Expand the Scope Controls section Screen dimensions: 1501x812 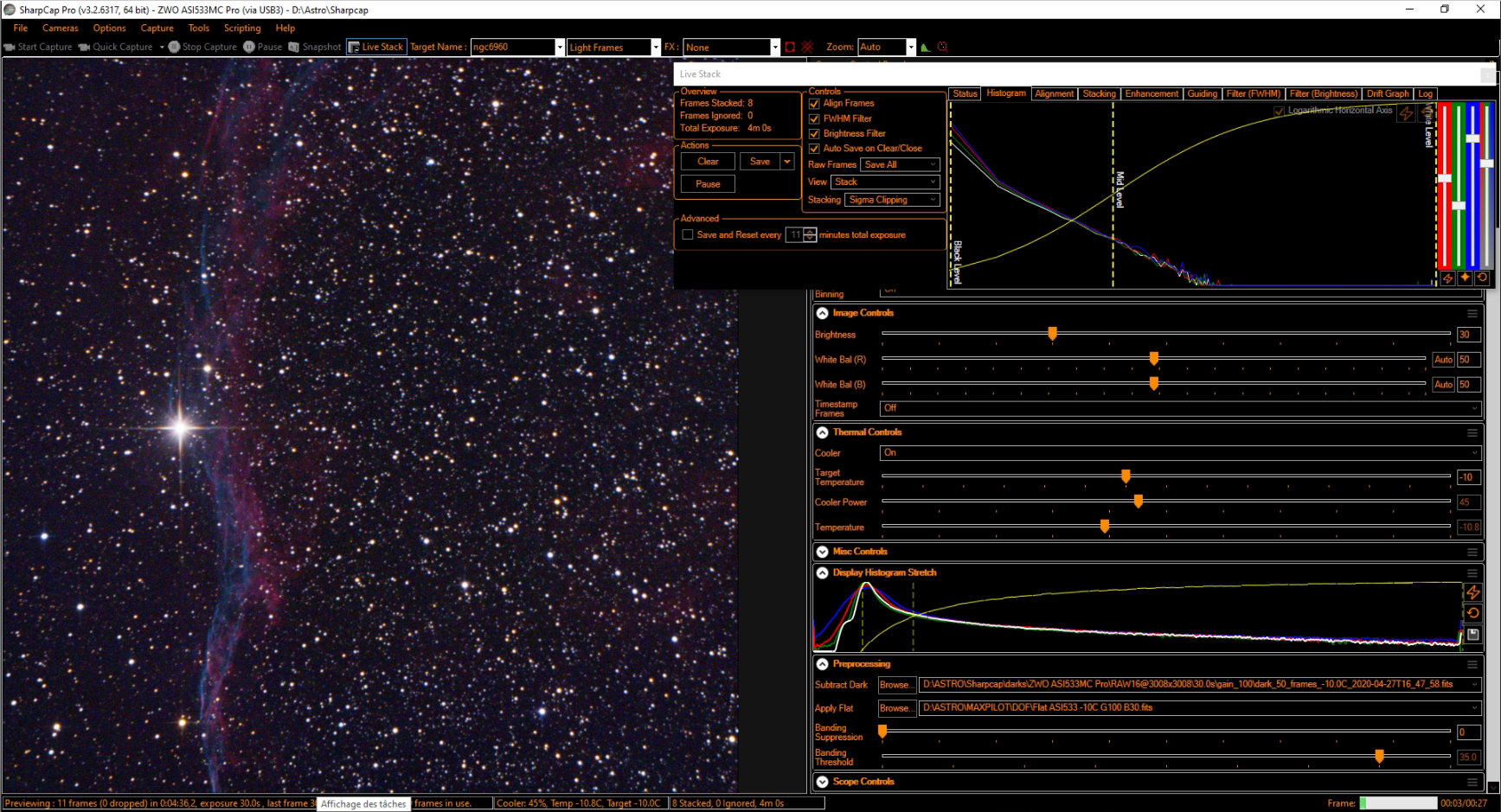click(x=823, y=782)
